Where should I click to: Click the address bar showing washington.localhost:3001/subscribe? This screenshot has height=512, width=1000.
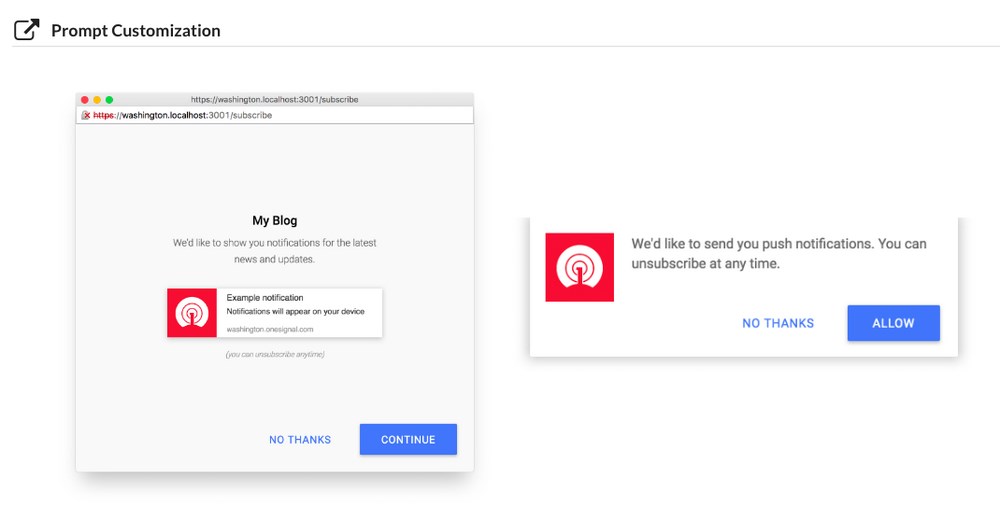(x=274, y=115)
